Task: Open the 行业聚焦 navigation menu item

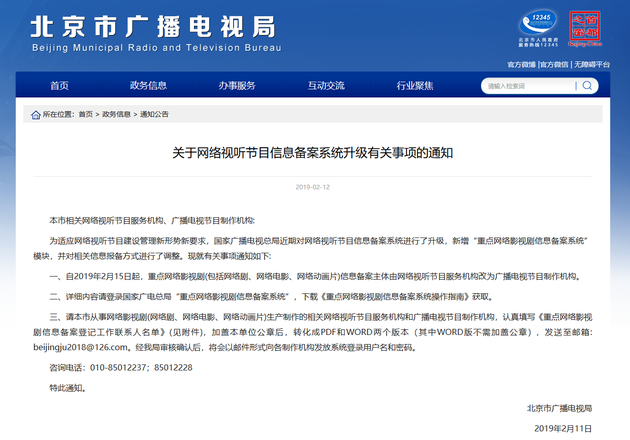Action: point(415,86)
